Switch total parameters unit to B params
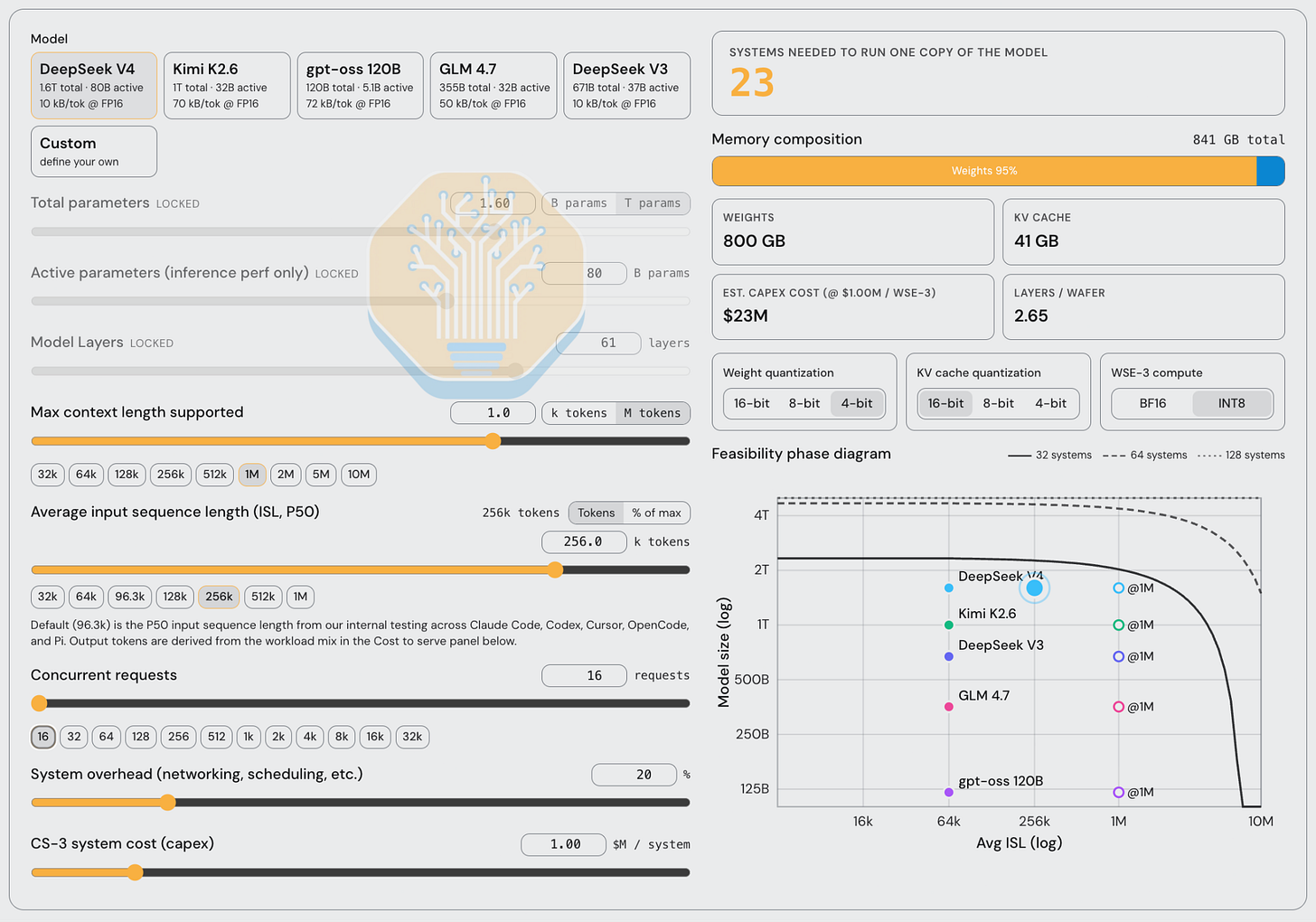The image size is (1316, 922). pyautogui.click(x=578, y=203)
